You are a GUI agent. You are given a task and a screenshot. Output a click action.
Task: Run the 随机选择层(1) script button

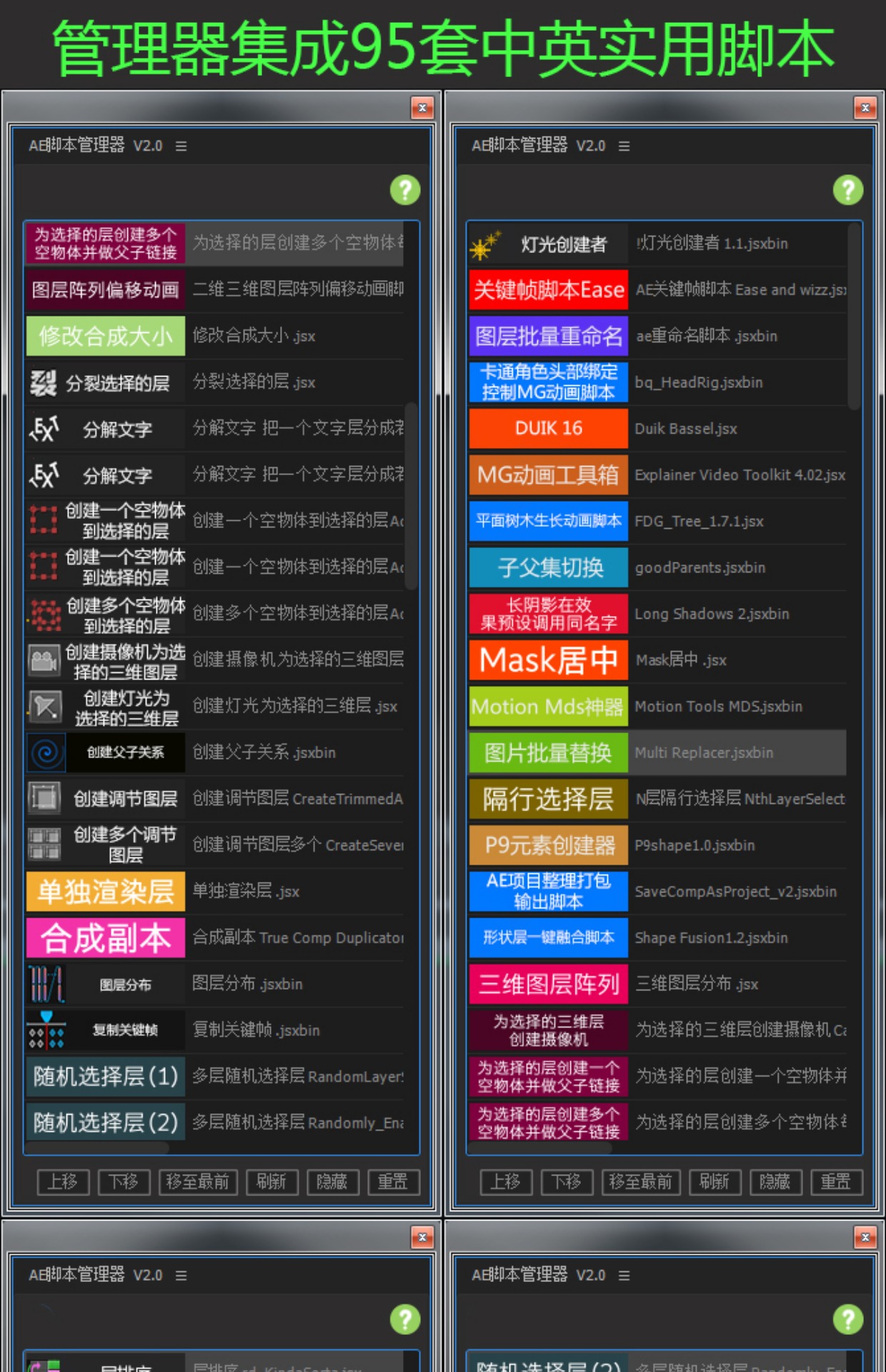coord(106,1076)
